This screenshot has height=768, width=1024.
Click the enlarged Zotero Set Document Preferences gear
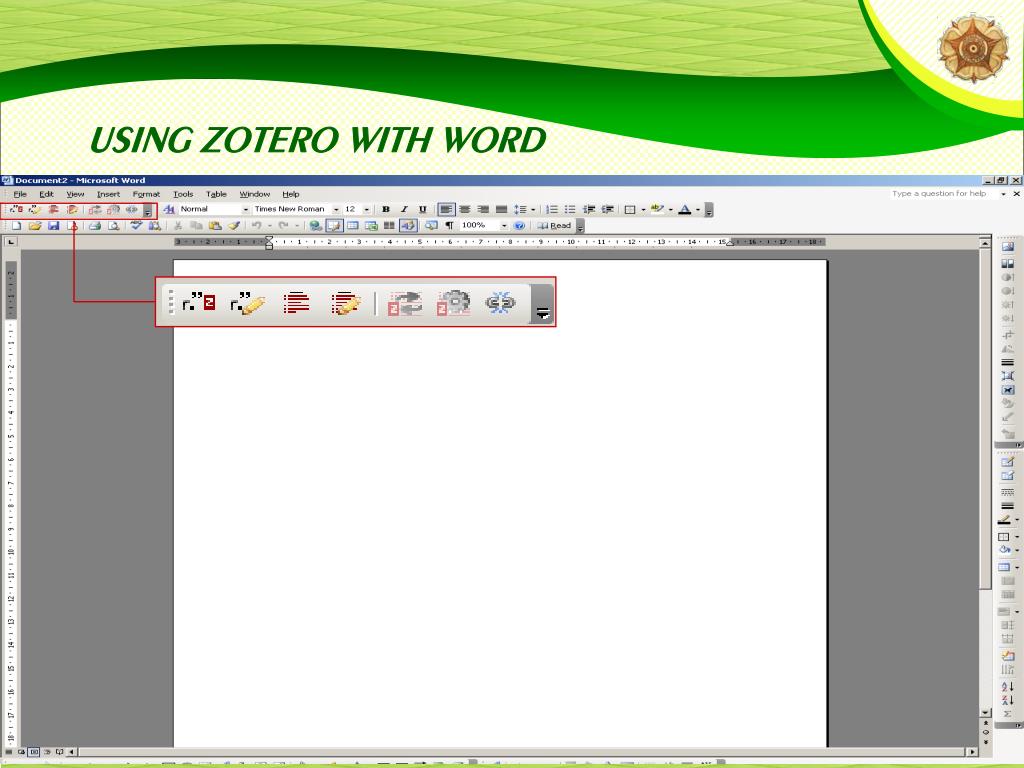click(x=453, y=303)
